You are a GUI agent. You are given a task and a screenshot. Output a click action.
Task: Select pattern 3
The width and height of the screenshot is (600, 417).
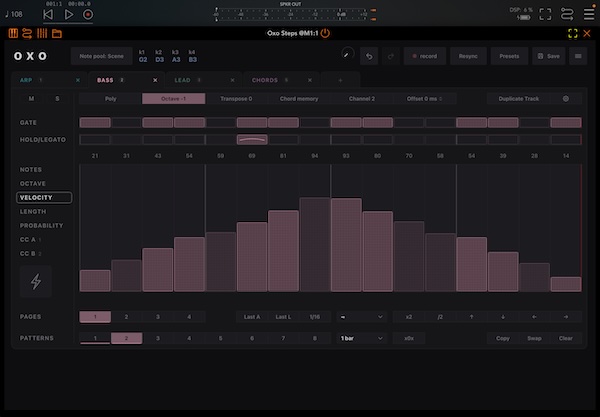click(158, 338)
